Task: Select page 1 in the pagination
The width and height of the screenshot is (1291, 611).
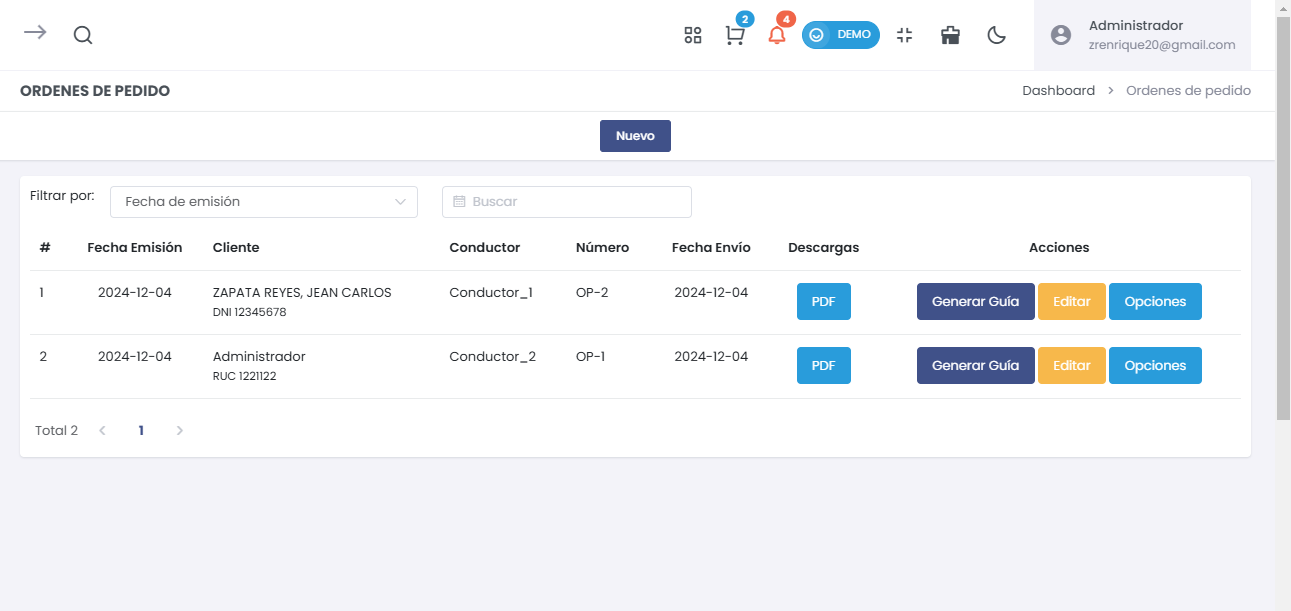Action: click(141, 431)
